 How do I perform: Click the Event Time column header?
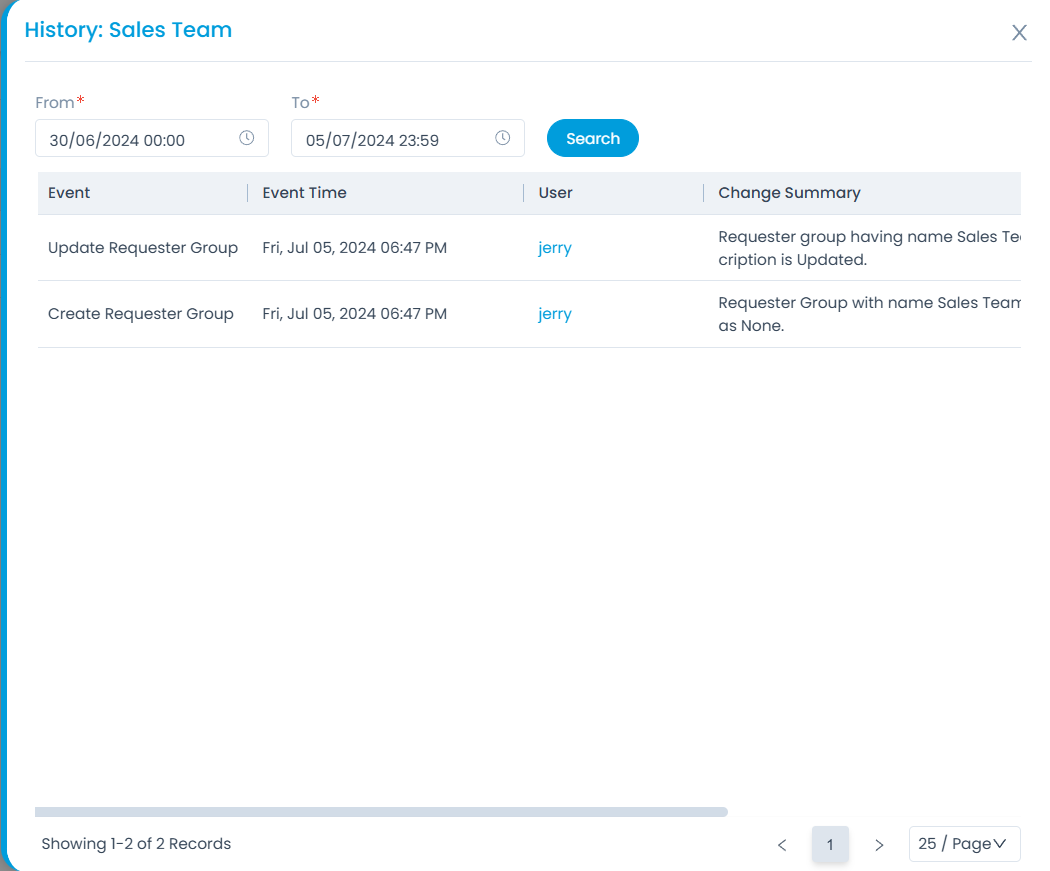(305, 193)
